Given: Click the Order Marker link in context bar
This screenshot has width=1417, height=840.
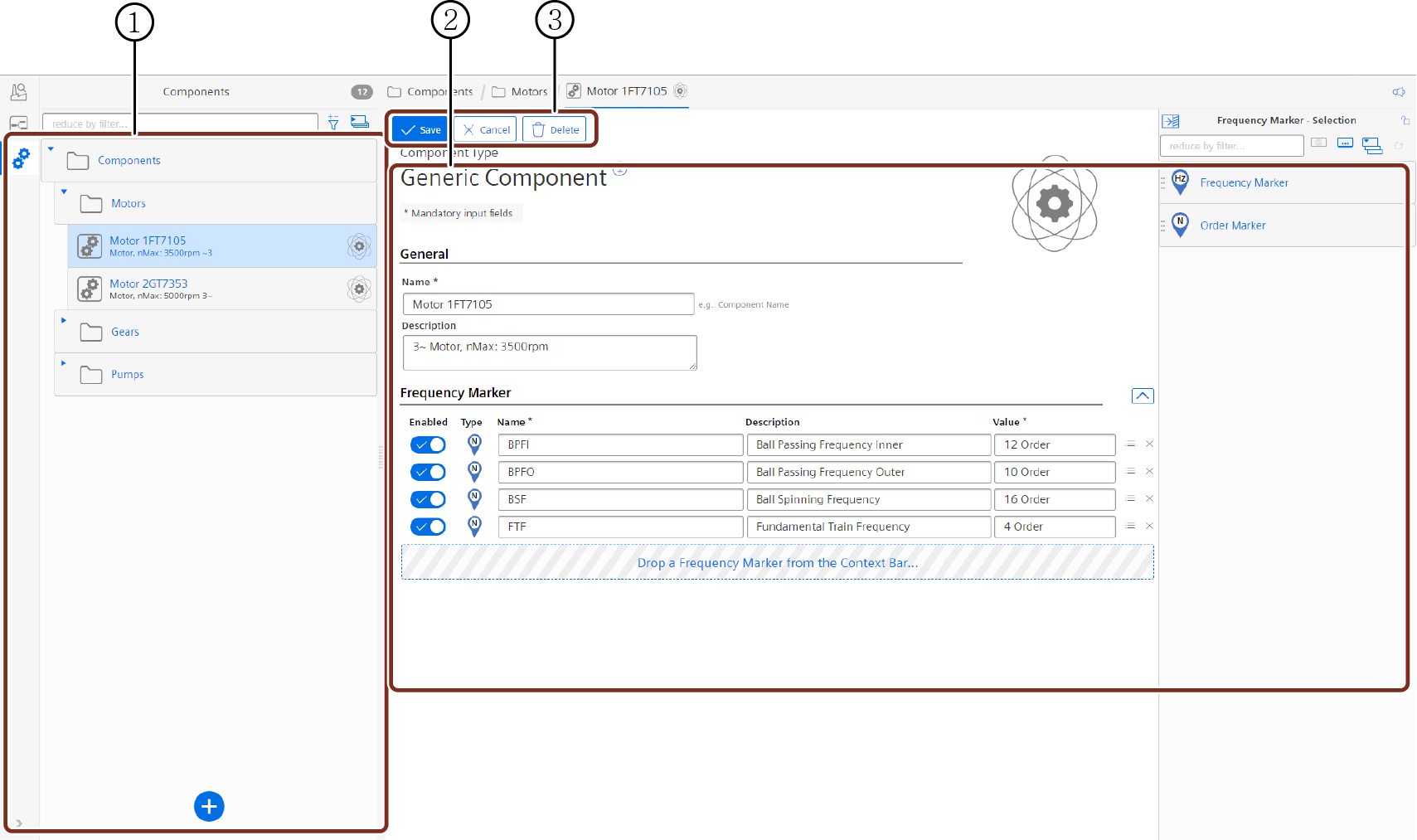Looking at the screenshot, I should point(1233,226).
